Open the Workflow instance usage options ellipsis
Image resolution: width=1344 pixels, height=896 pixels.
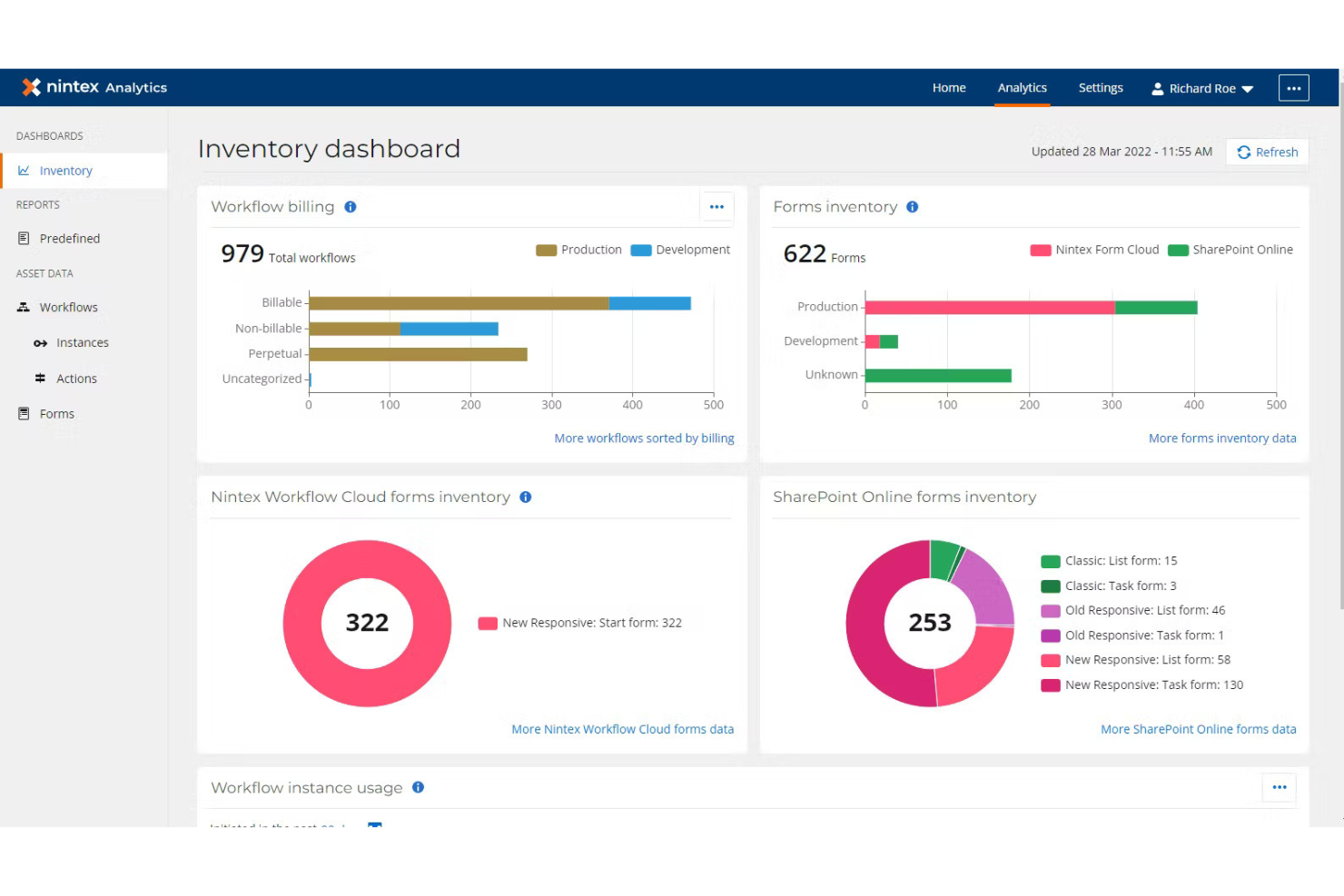(1280, 787)
